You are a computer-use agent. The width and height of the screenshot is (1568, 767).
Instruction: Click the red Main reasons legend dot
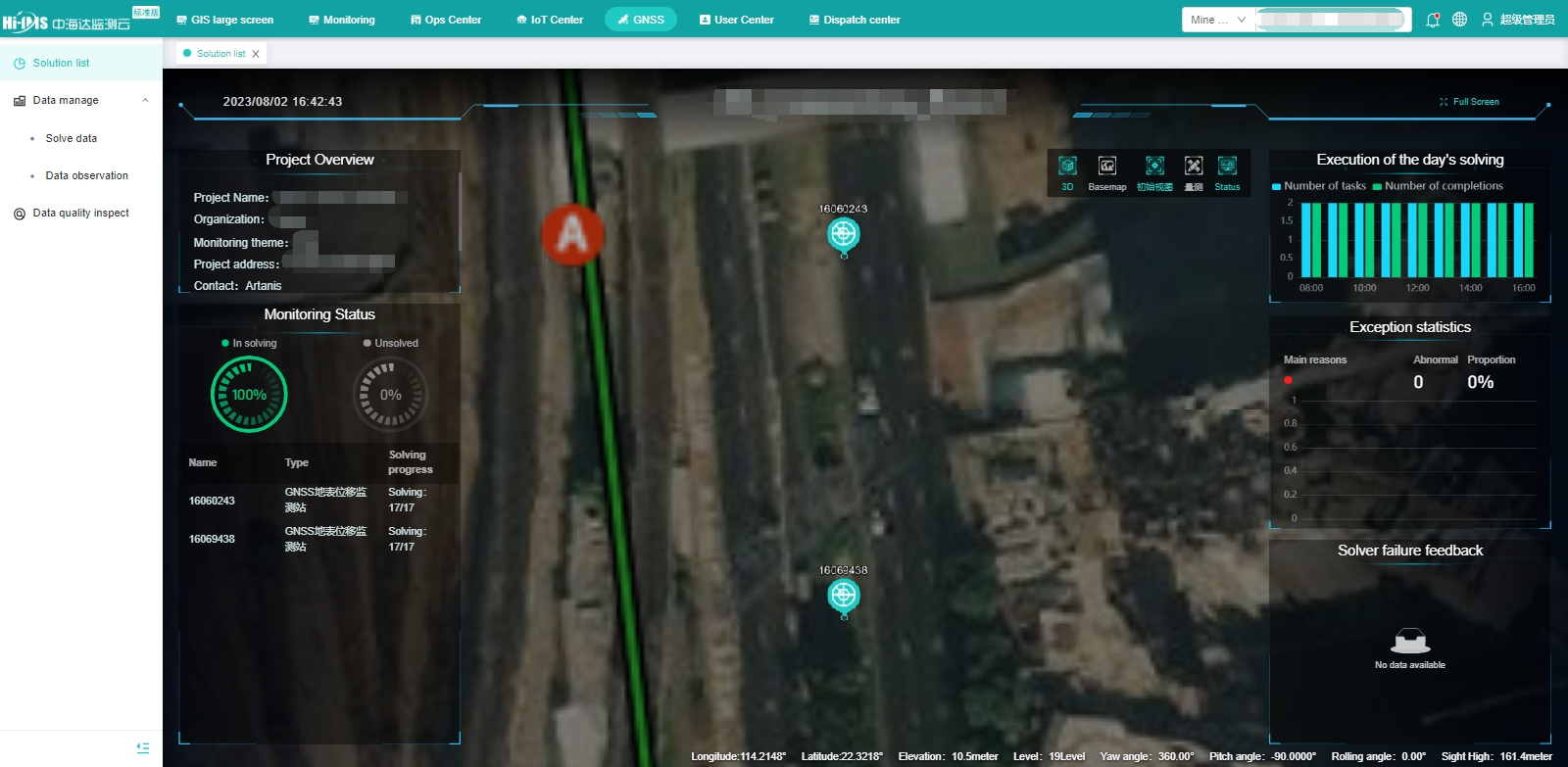(x=1288, y=380)
